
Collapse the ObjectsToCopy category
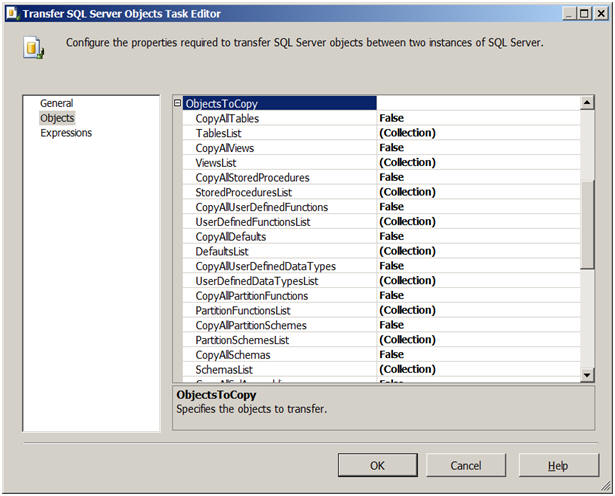(x=178, y=103)
